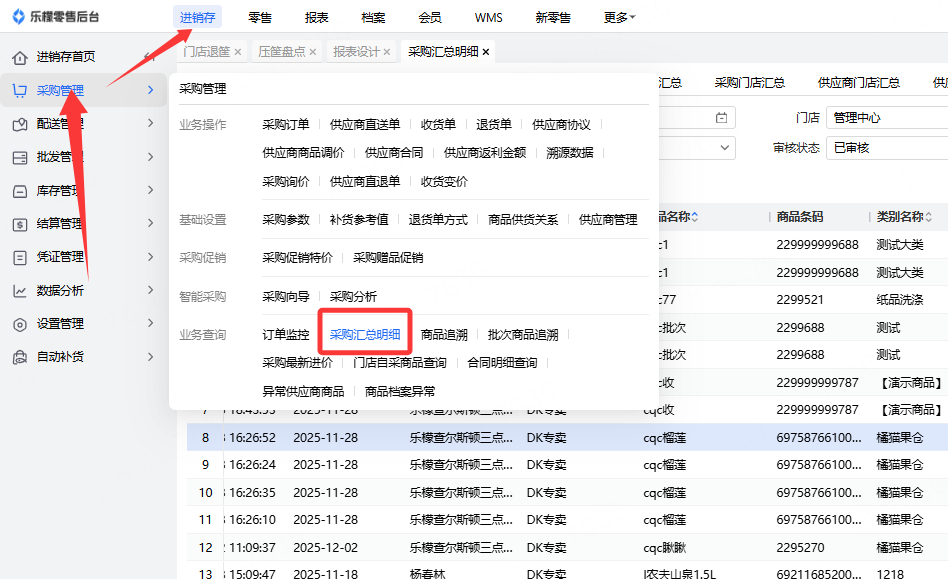The width and height of the screenshot is (948, 579).
Task: Click the 结算管理 sidebar icon
Action: point(20,224)
